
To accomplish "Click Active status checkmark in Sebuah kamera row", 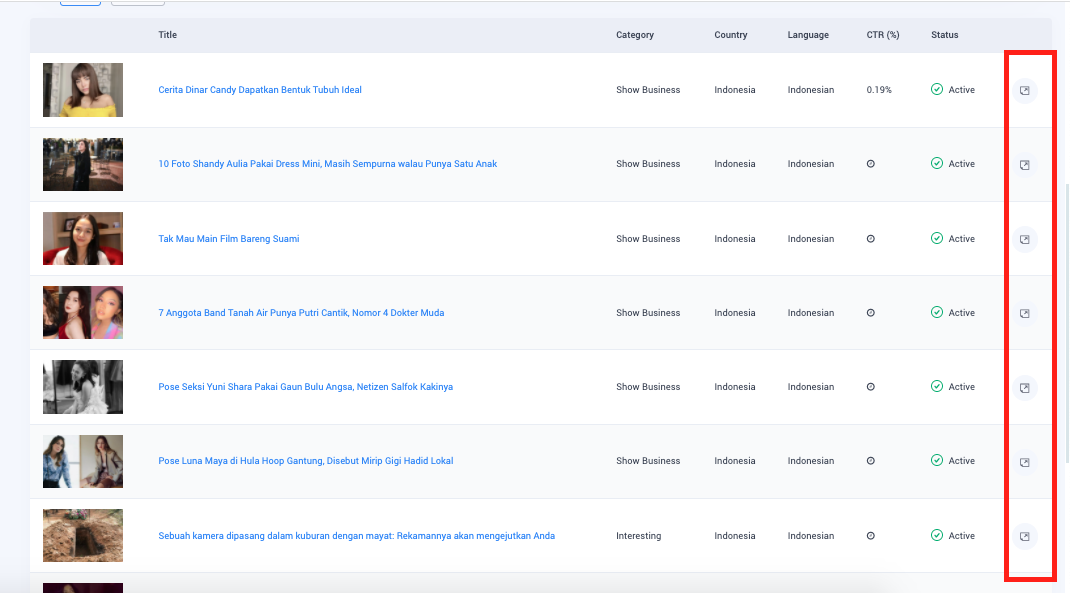I will point(937,536).
